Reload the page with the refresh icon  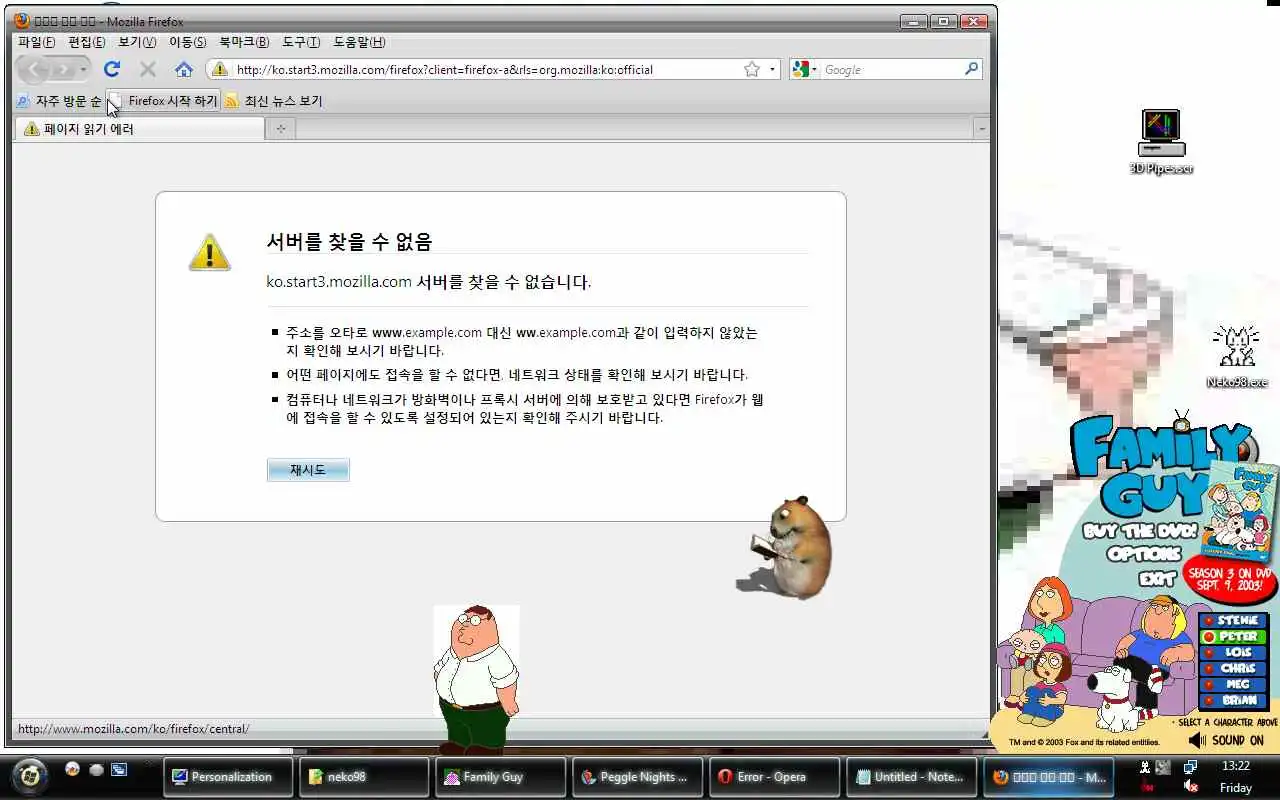pyautogui.click(x=112, y=69)
